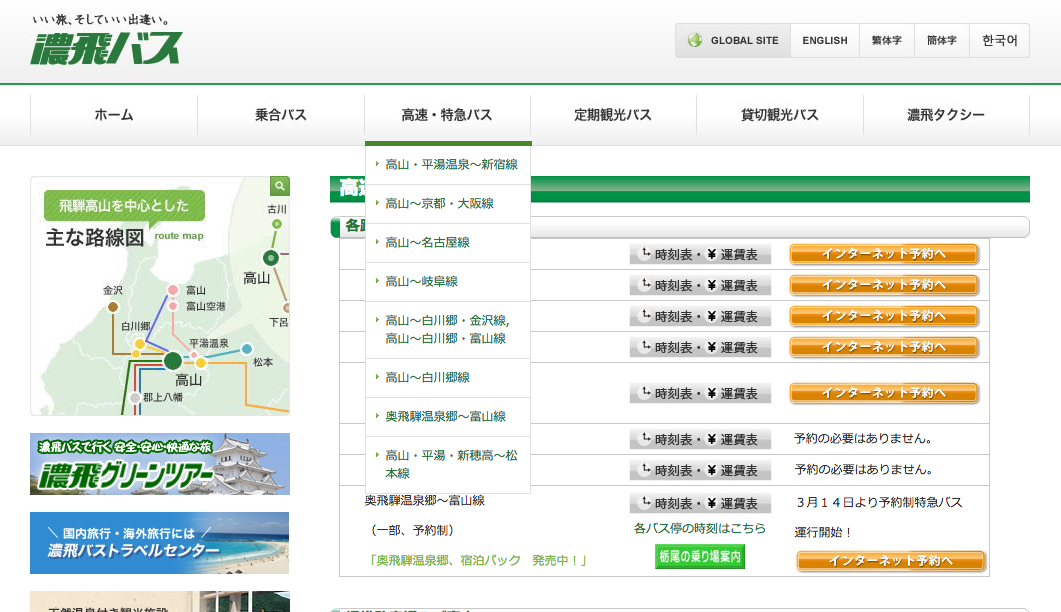Pick 高山〜白川郷線 from the dropdown menu

click(x=448, y=378)
